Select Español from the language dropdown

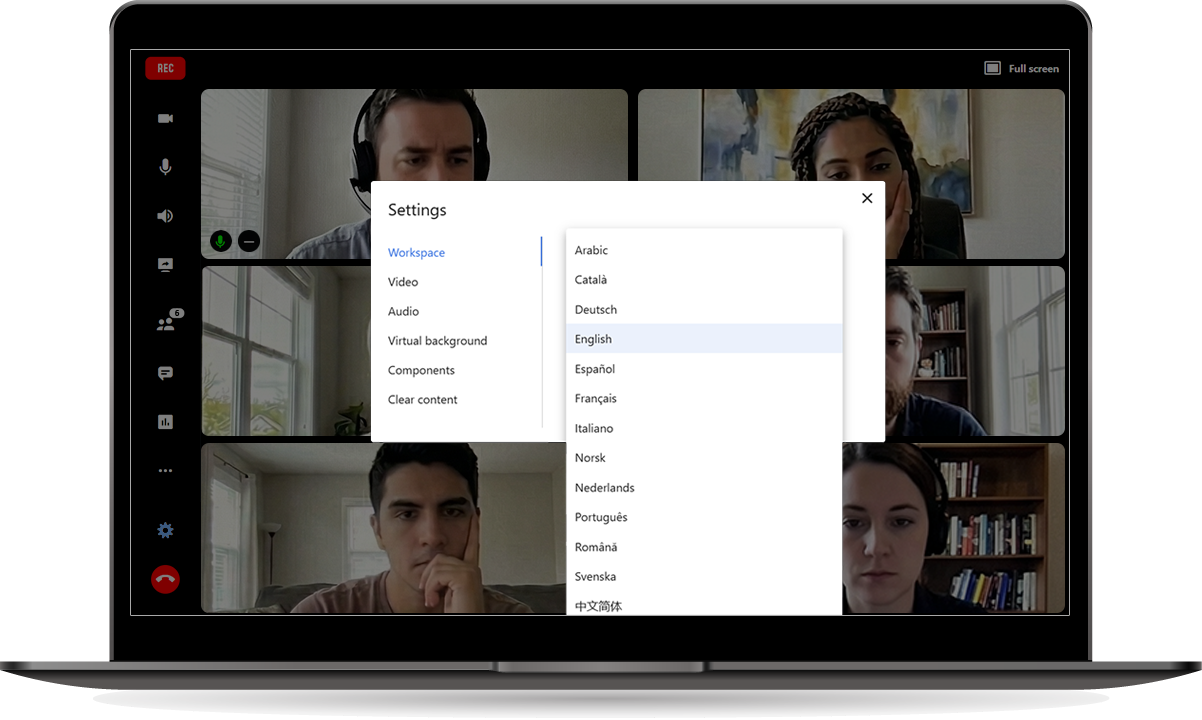point(595,369)
